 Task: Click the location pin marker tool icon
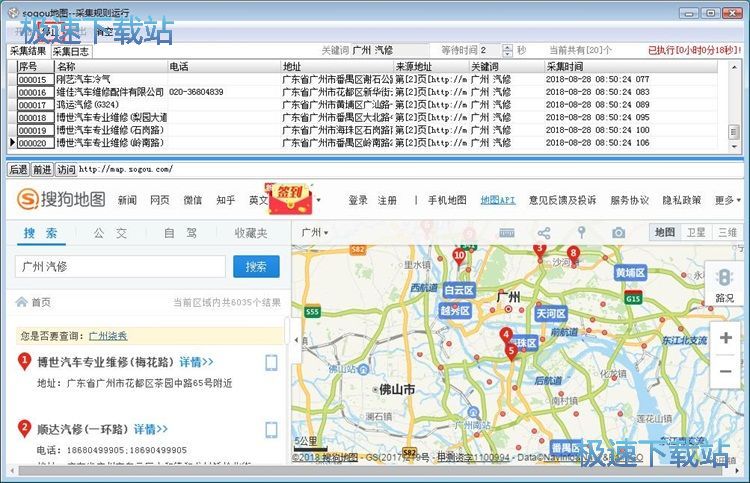[581, 233]
